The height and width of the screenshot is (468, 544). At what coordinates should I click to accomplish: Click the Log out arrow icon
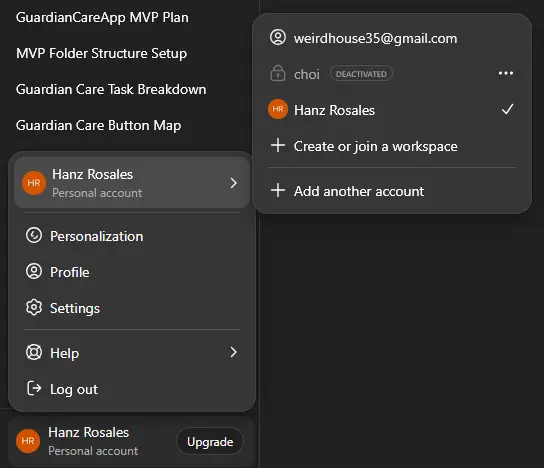(34, 388)
